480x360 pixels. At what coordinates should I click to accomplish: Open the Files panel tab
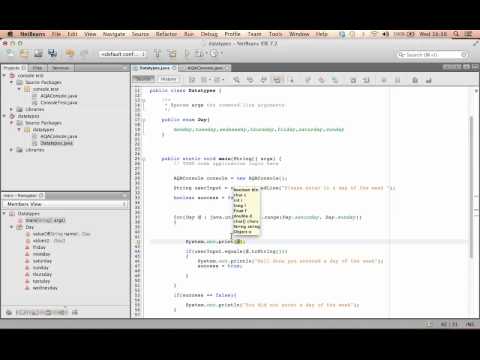[x=37, y=68]
